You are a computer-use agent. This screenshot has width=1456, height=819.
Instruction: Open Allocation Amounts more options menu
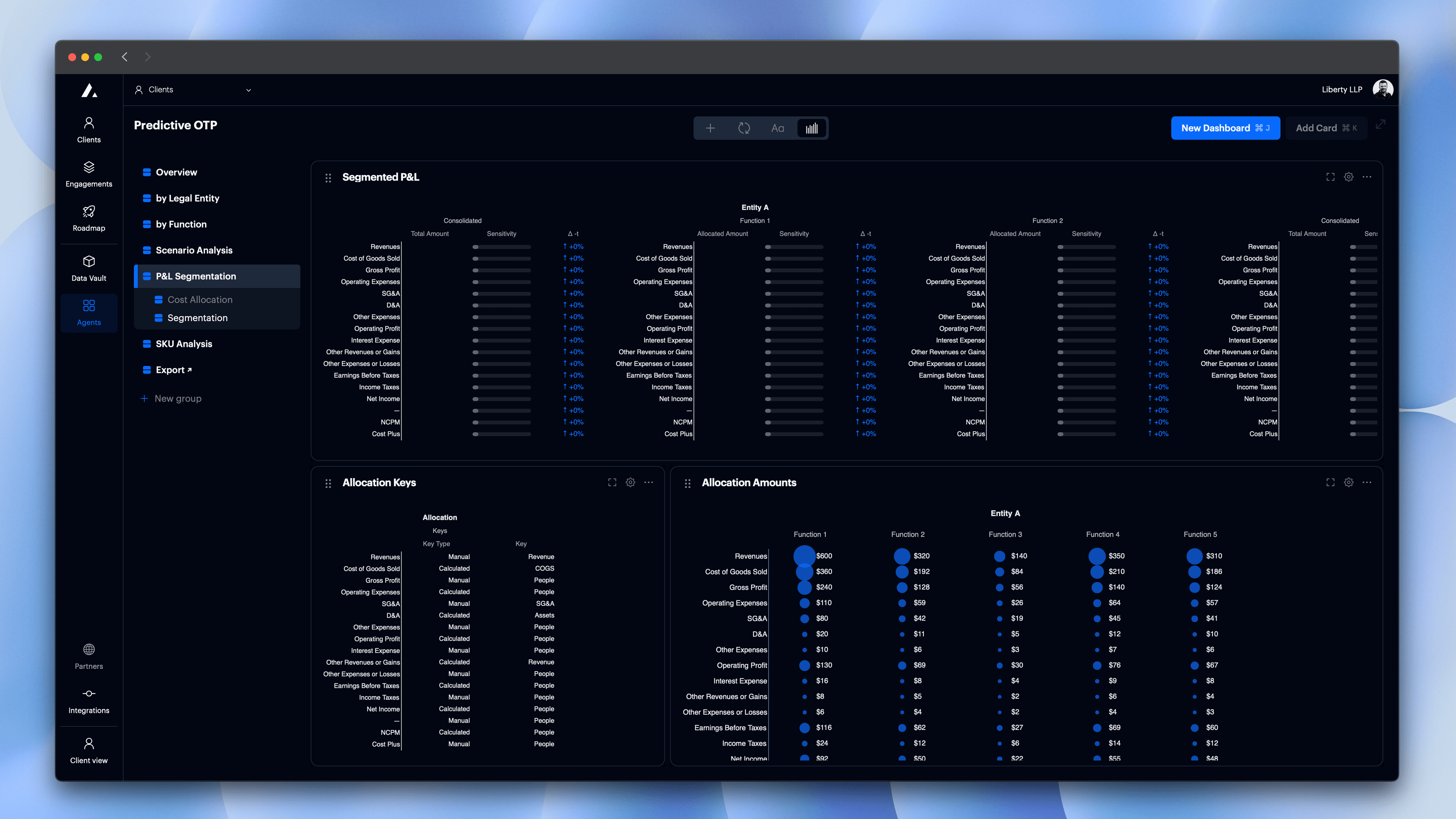coord(1367,482)
